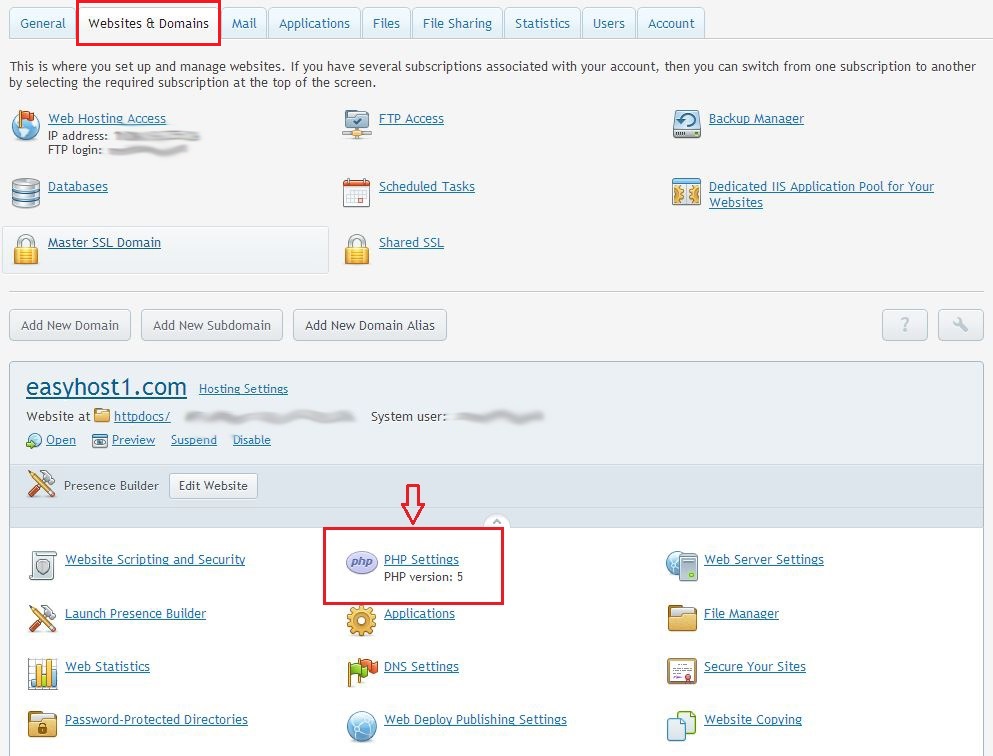Click the Web Statistics chart icon
This screenshot has height=756, width=993.
pyautogui.click(x=43, y=671)
